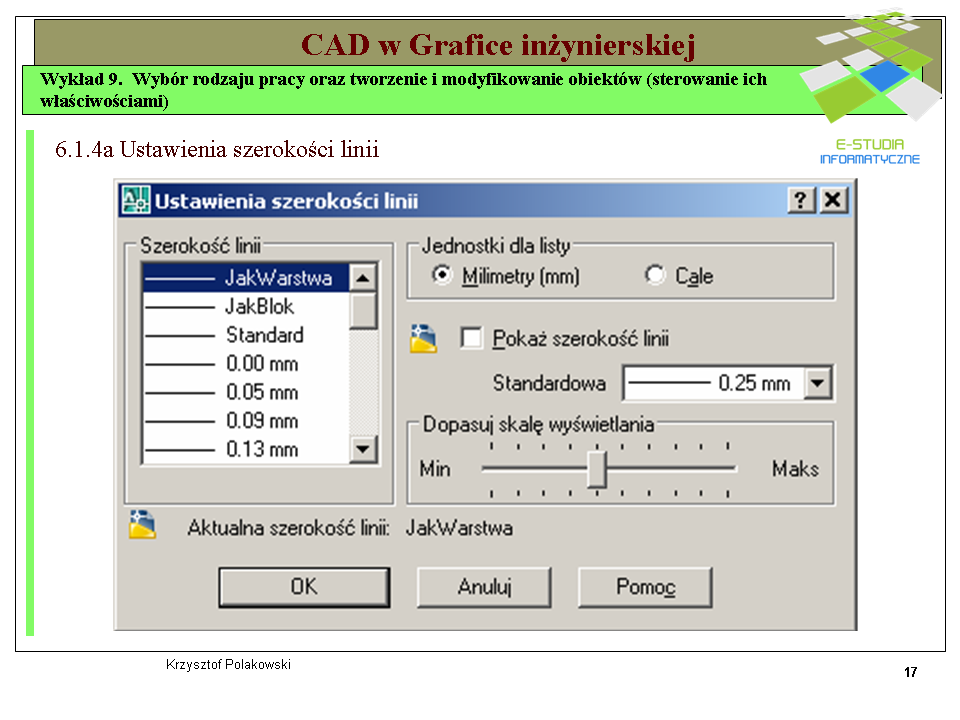Viewport: 960px width, 720px height.
Task: Click the 0.25 mm value in Standardowa field
Action: point(754,383)
